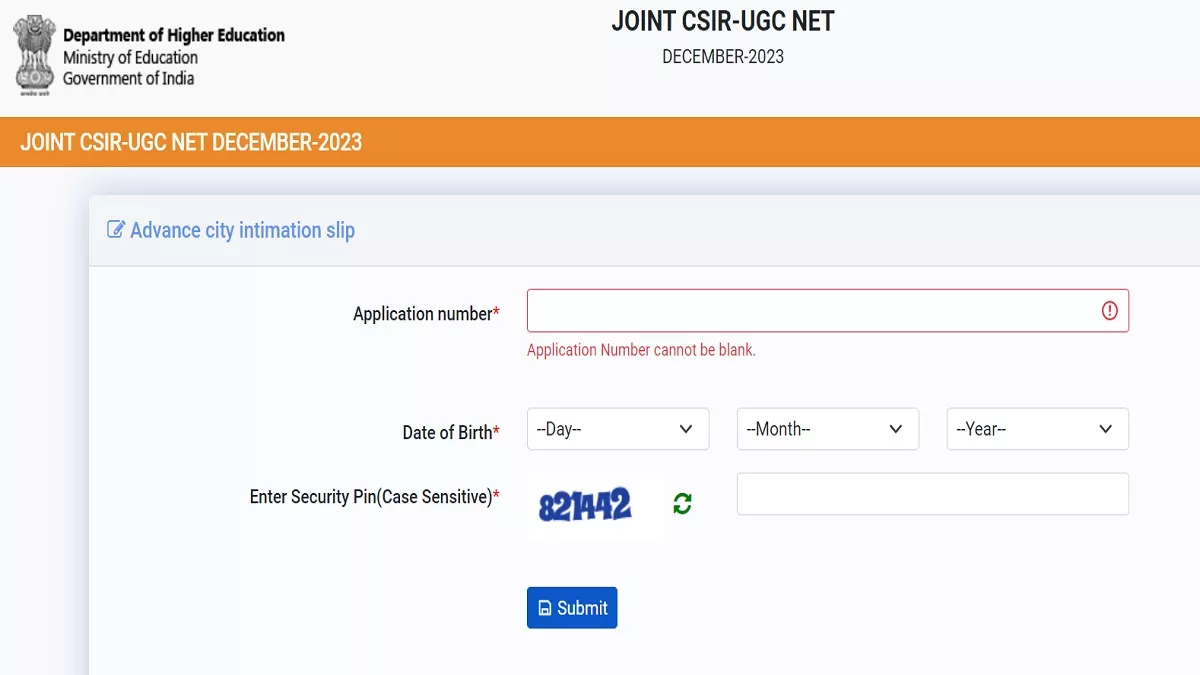
Task: Click the orange JOINT CSIR-UGC NET DECEMBER-2023 banner
Action: [600, 142]
